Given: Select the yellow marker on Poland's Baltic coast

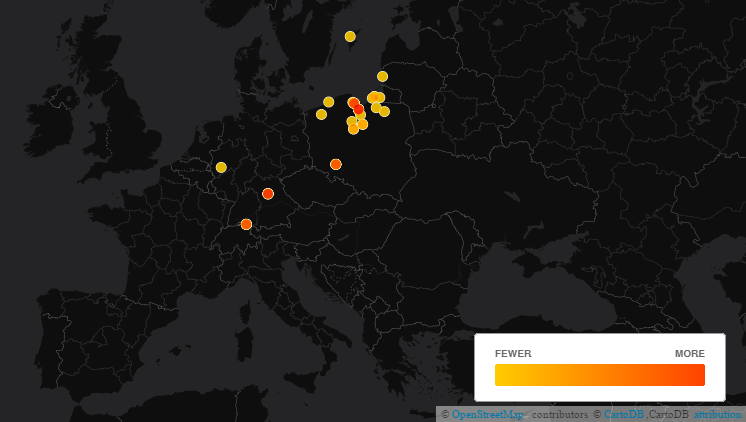Looking at the screenshot, I should (x=329, y=102).
